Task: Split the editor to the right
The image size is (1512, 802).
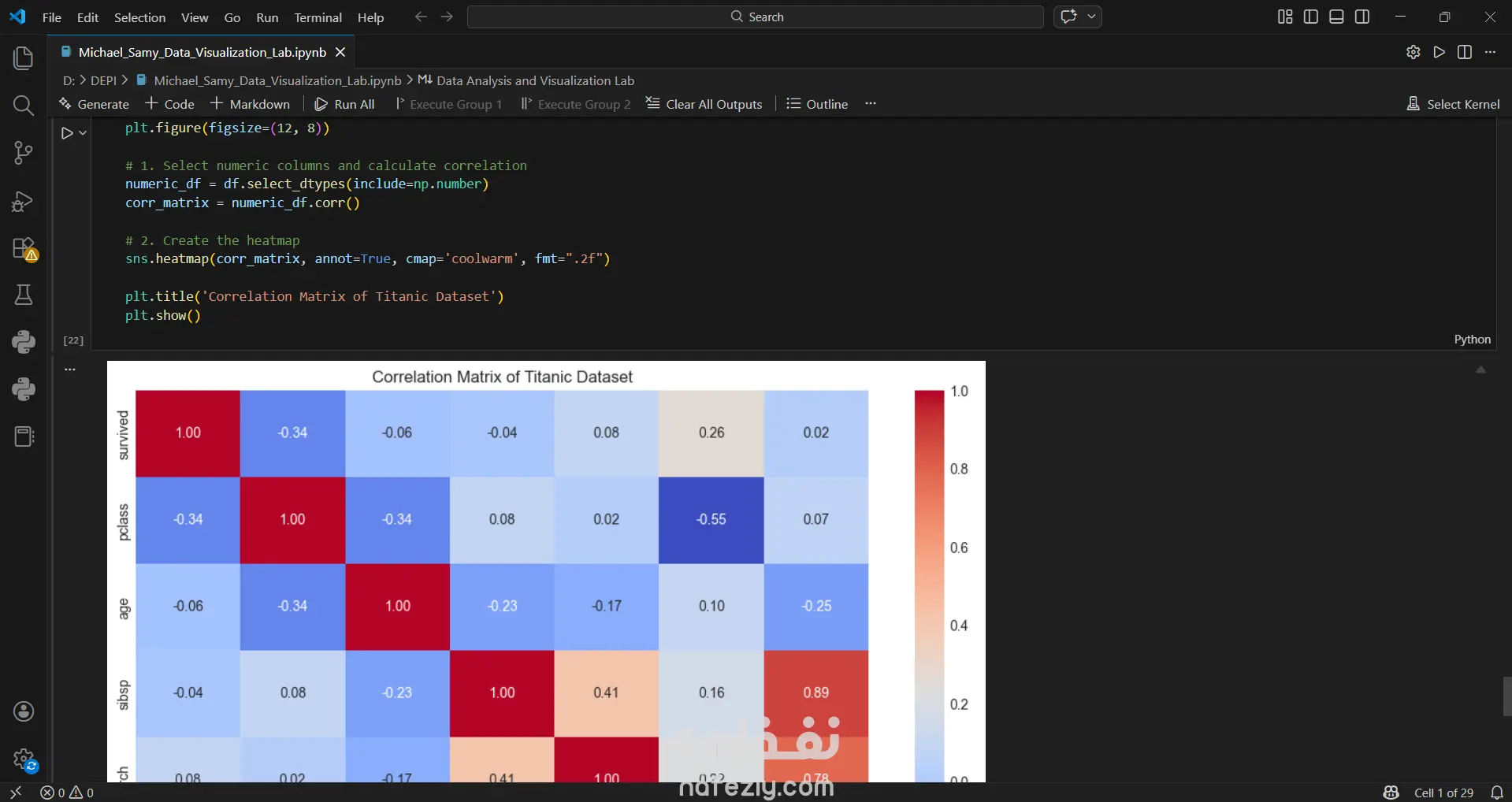Action: pos(1465,52)
